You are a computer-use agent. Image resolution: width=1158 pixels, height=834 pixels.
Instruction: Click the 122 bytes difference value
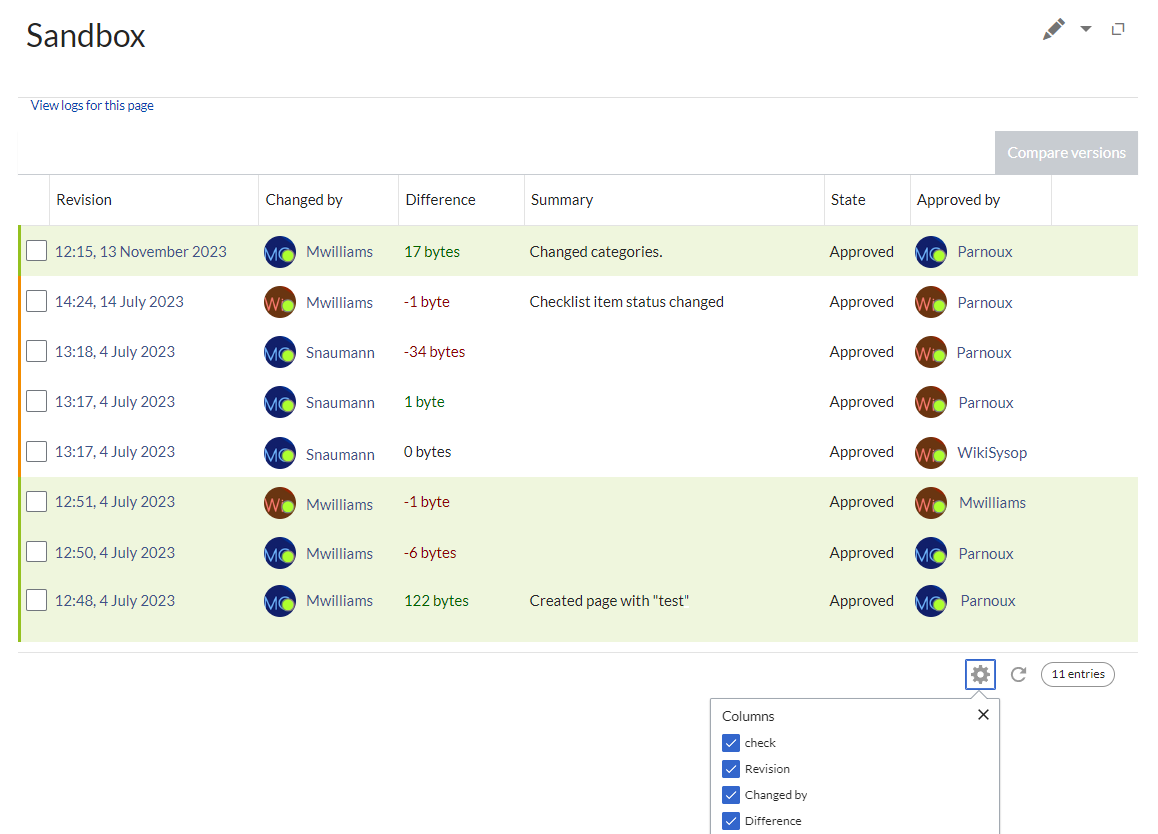tap(436, 601)
